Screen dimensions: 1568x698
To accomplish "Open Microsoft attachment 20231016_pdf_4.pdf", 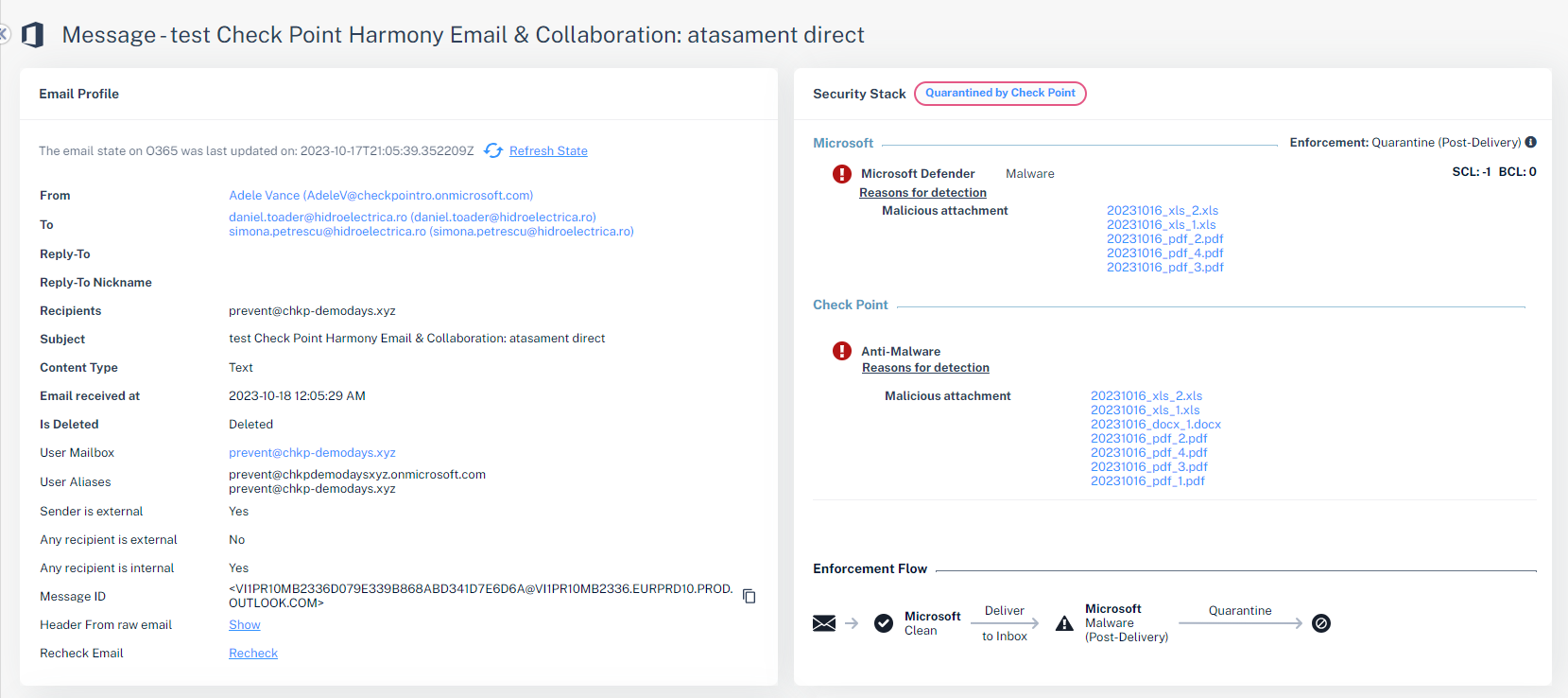I will tap(1165, 253).
